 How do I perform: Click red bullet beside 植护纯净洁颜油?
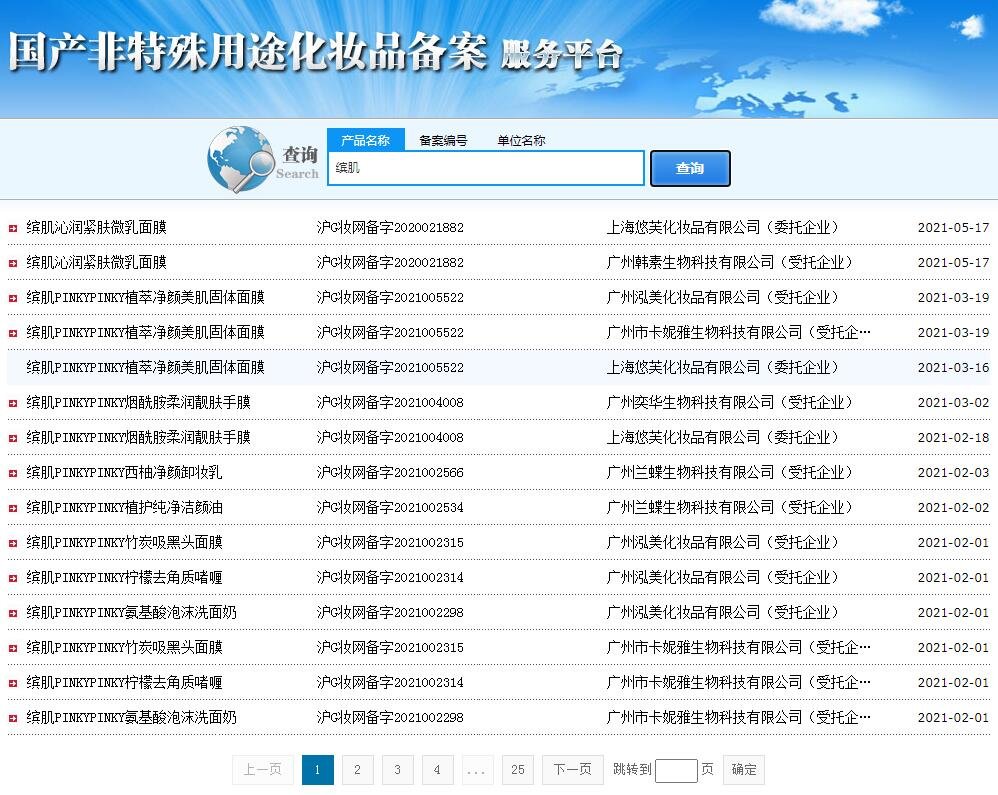[x=13, y=508]
